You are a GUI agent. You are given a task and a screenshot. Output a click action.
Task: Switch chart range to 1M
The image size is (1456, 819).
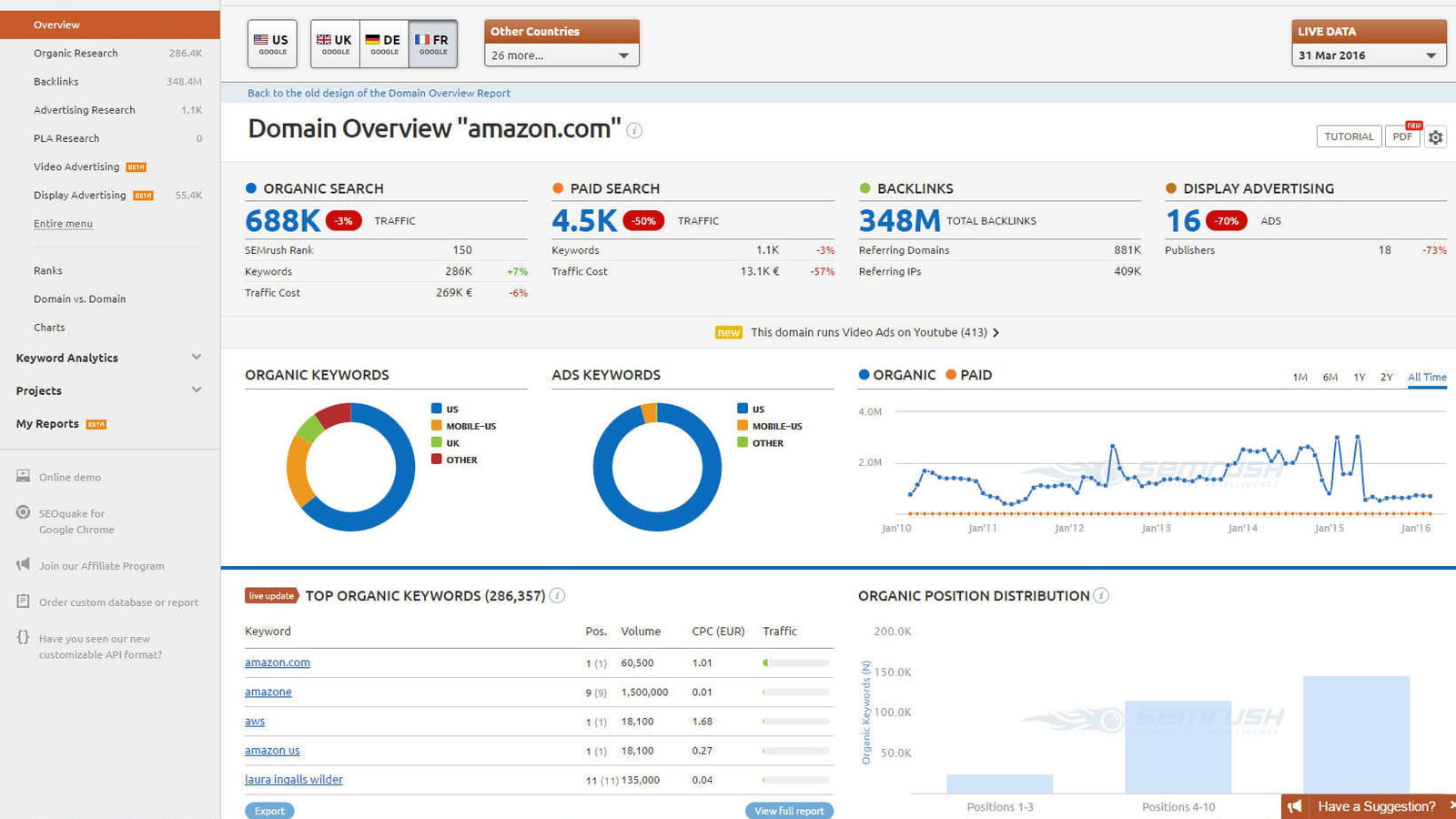1299,377
